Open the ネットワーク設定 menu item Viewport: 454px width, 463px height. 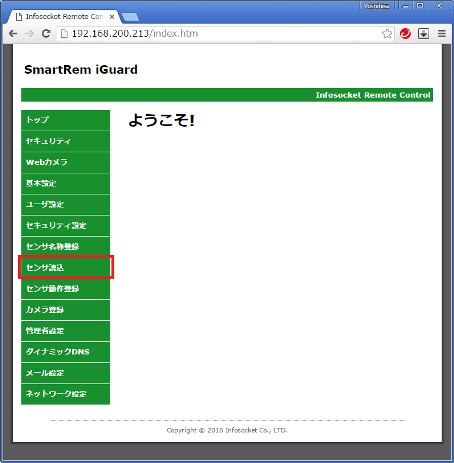pyautogui.click(x=65, y=394)
